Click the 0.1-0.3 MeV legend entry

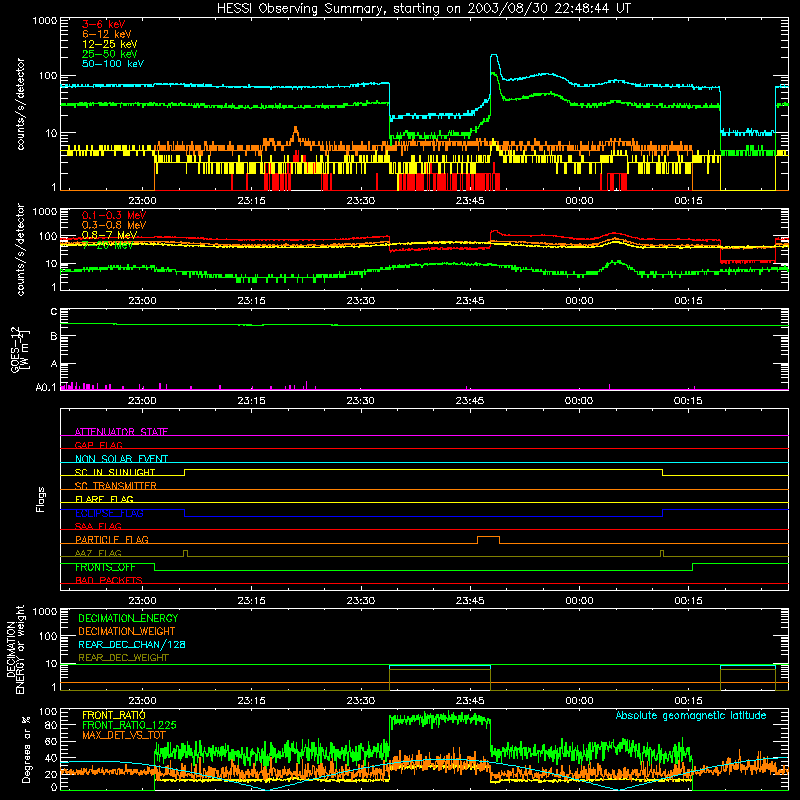114,215
